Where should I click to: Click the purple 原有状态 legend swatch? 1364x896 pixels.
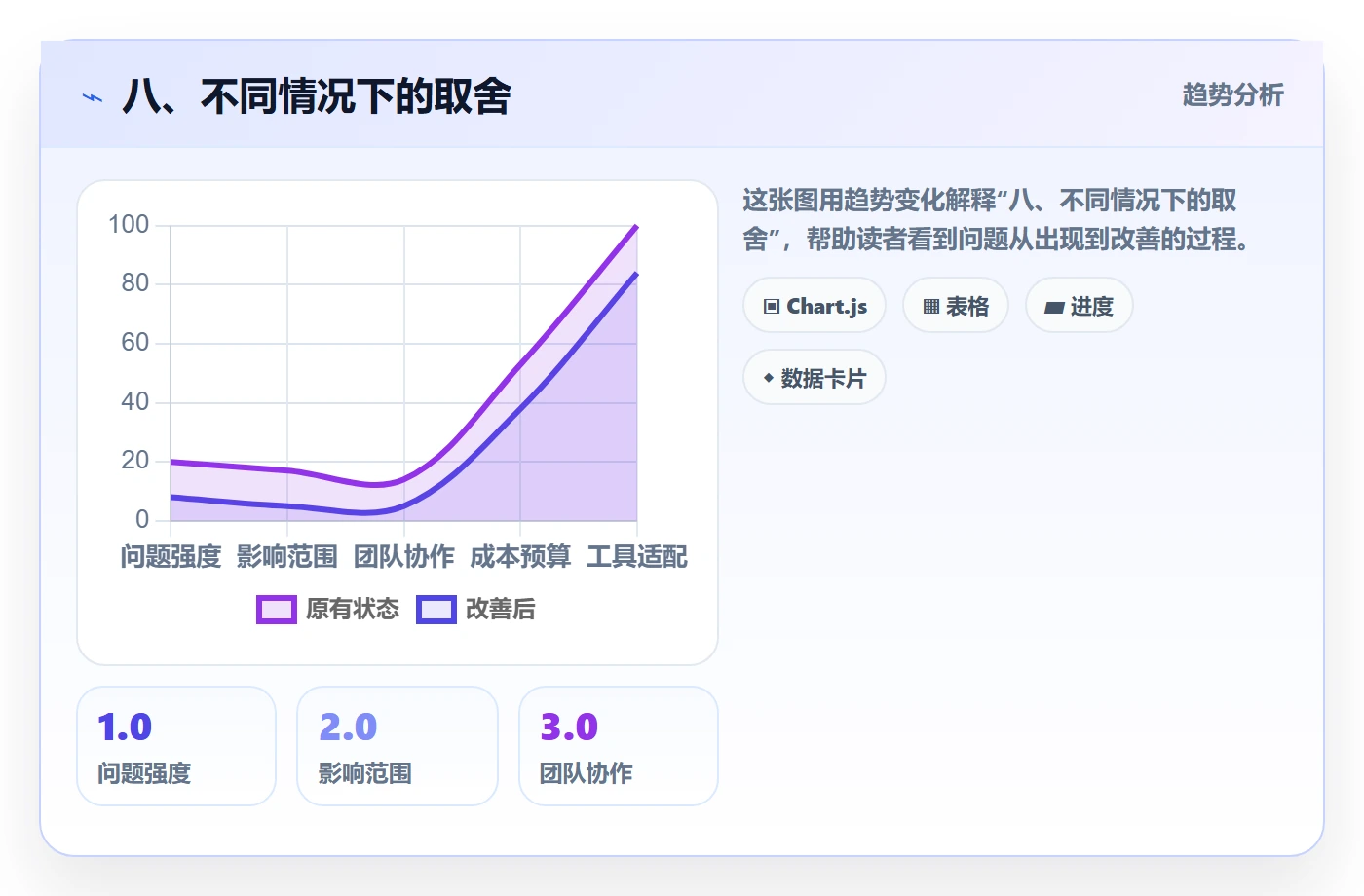point(277,610)
